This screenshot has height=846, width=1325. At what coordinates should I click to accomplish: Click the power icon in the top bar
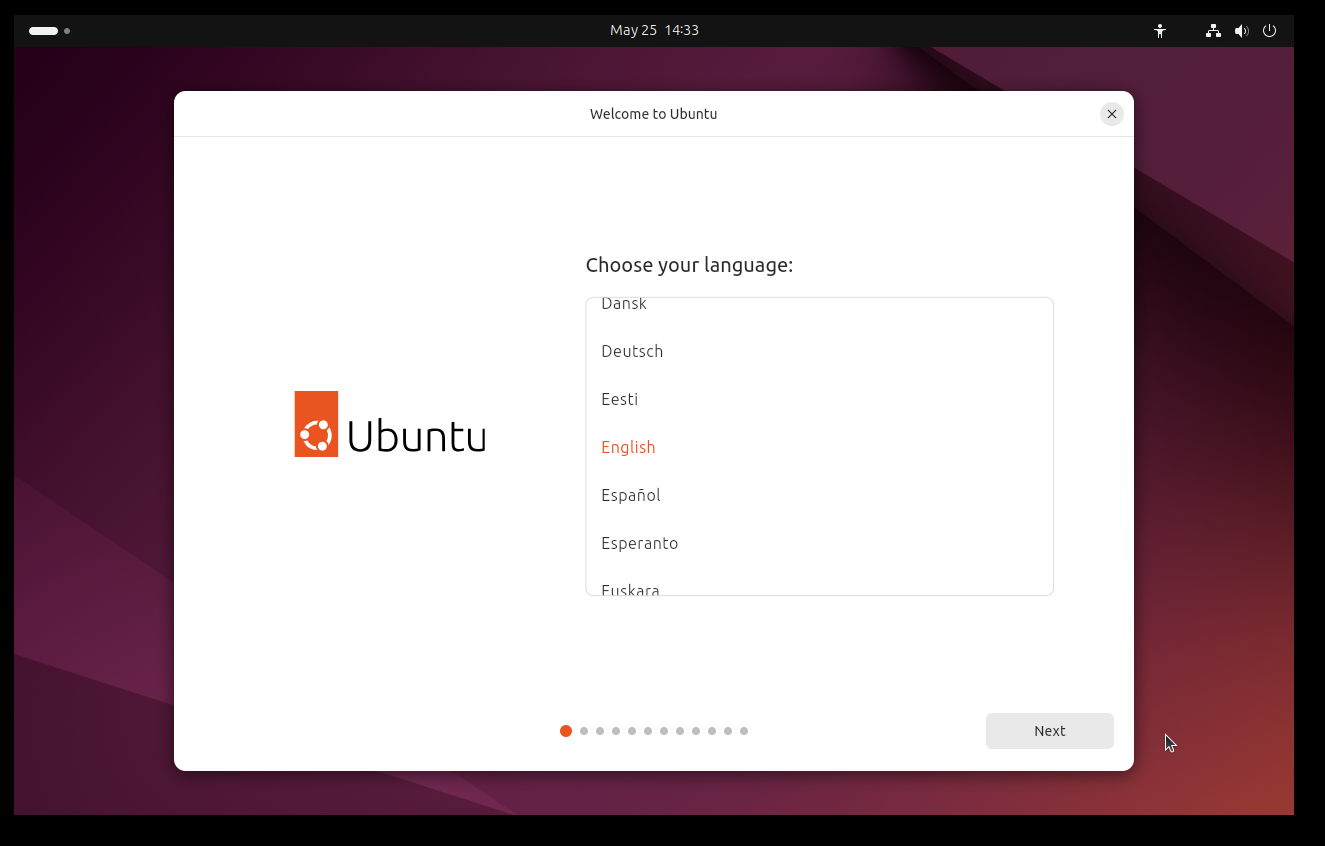pos(1270,31)
